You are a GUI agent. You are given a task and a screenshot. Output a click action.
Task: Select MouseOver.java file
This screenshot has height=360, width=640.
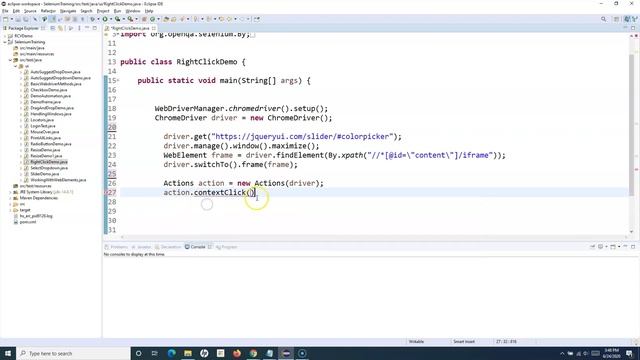pos(44,132)
